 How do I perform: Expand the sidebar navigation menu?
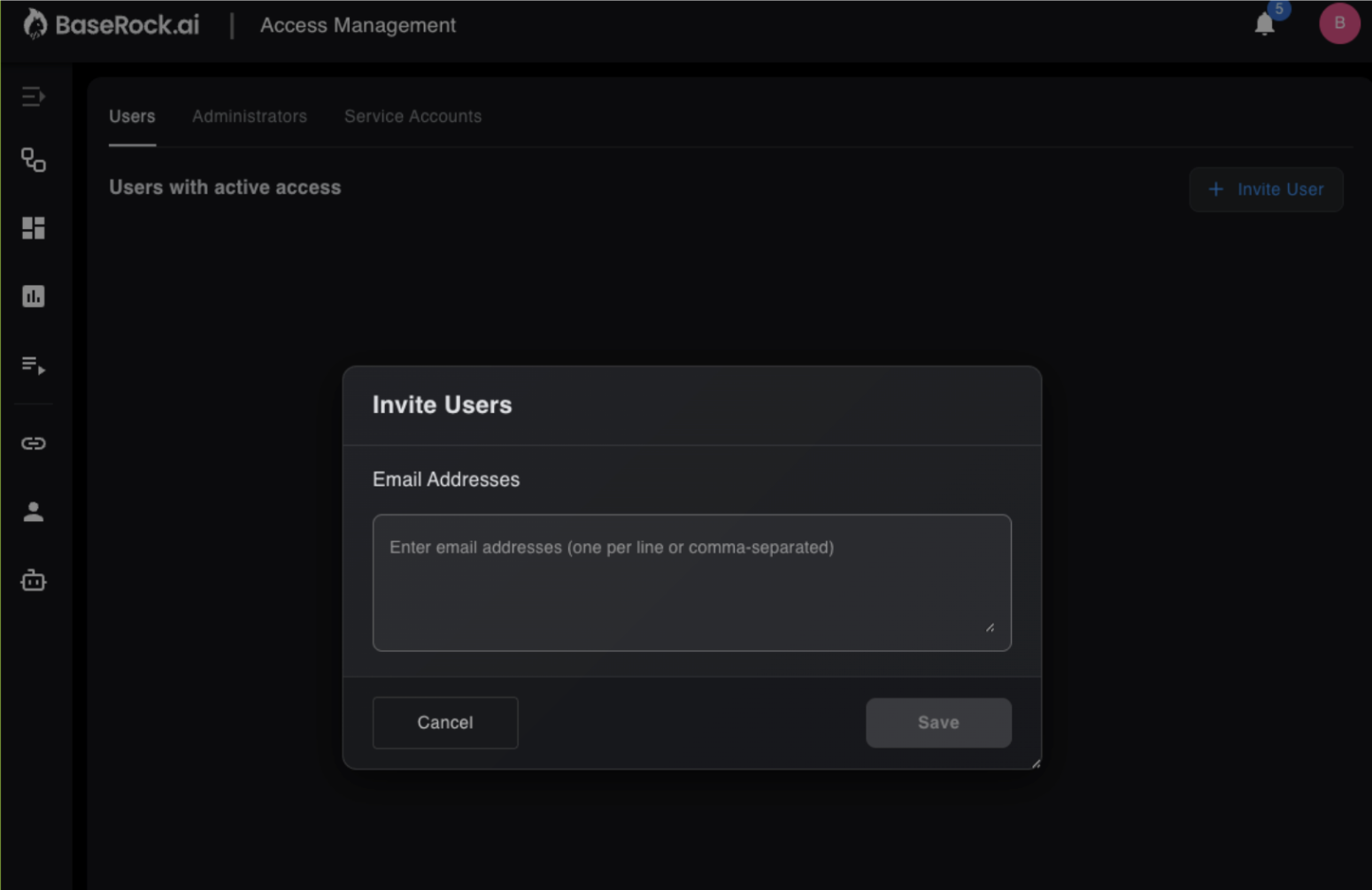(33, 96)
